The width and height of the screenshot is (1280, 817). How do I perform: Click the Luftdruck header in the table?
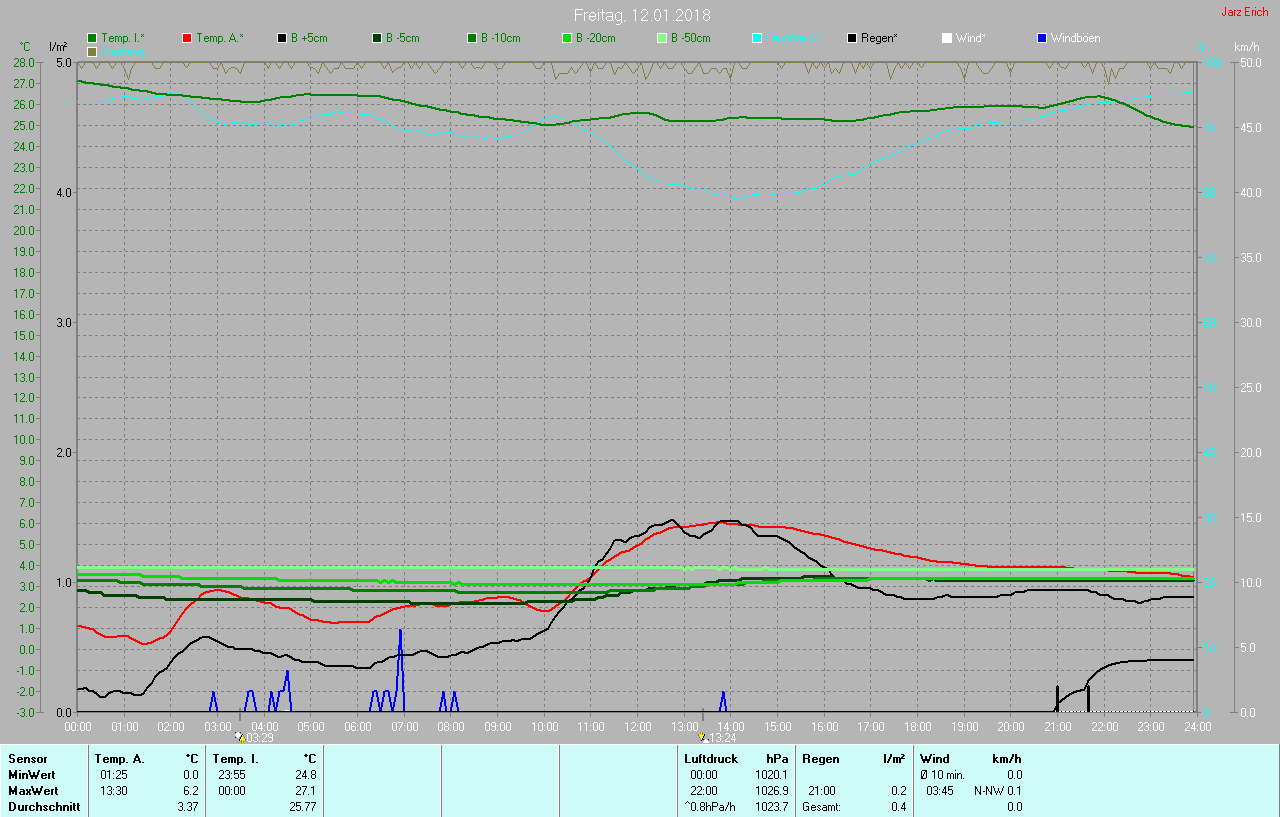710,759
